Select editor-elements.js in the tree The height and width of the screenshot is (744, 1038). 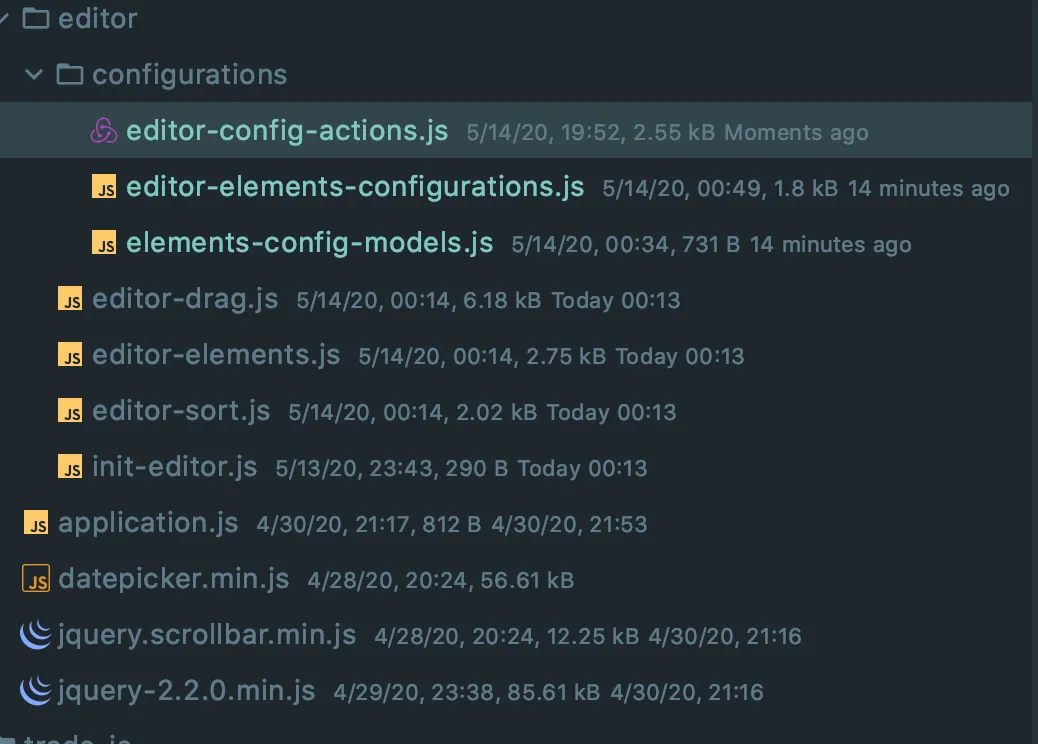216,355
